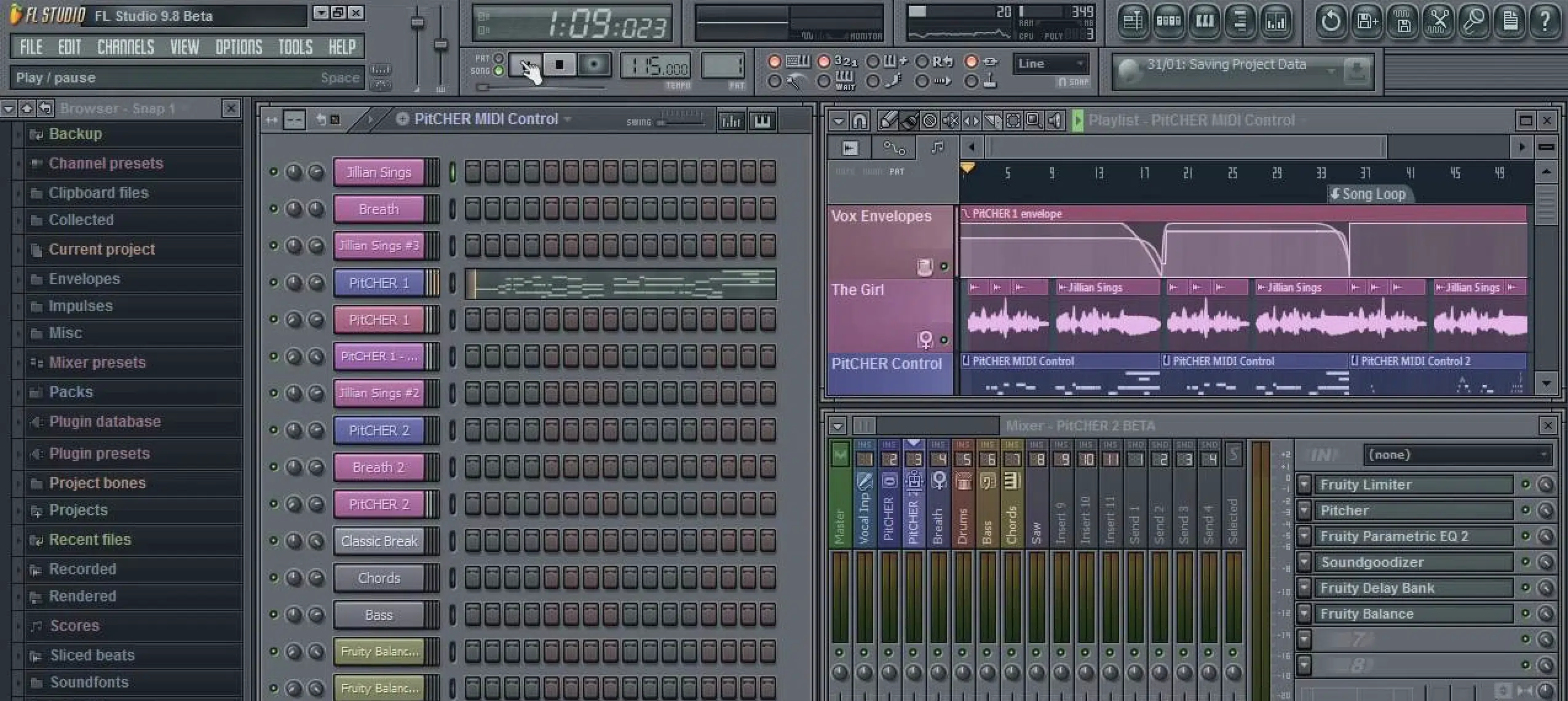
Task: Open graph editor in step sequencer header
Action: (731, 121)
